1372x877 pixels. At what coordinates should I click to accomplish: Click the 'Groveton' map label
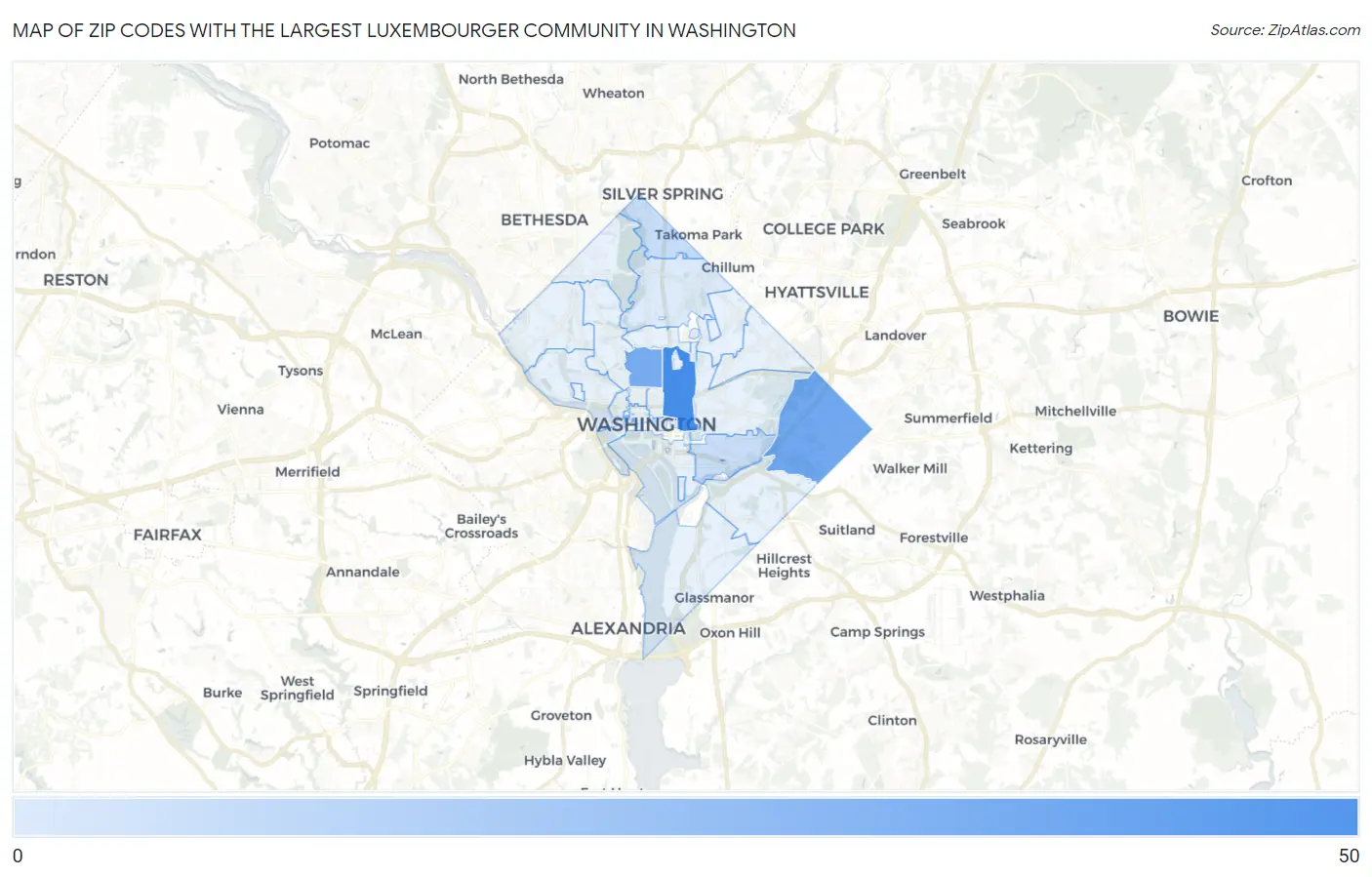point(561,716)
